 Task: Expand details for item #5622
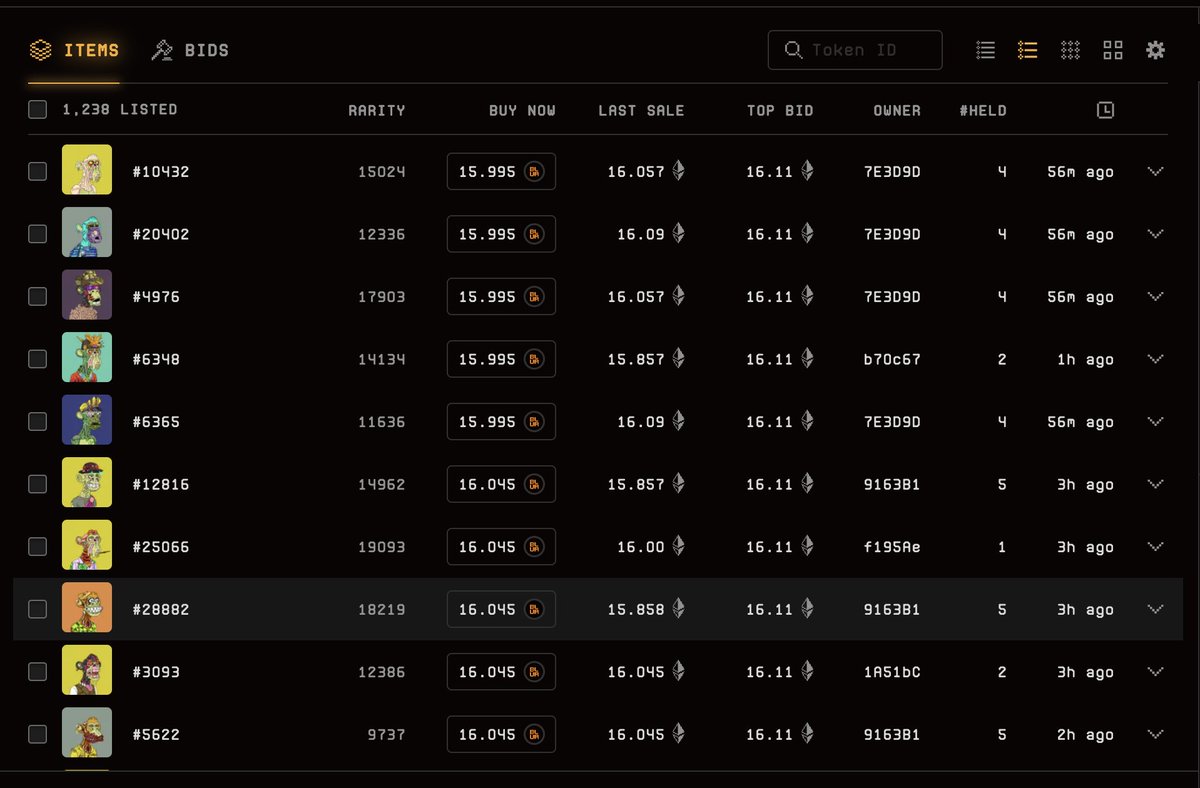(x=1156, y=734)
